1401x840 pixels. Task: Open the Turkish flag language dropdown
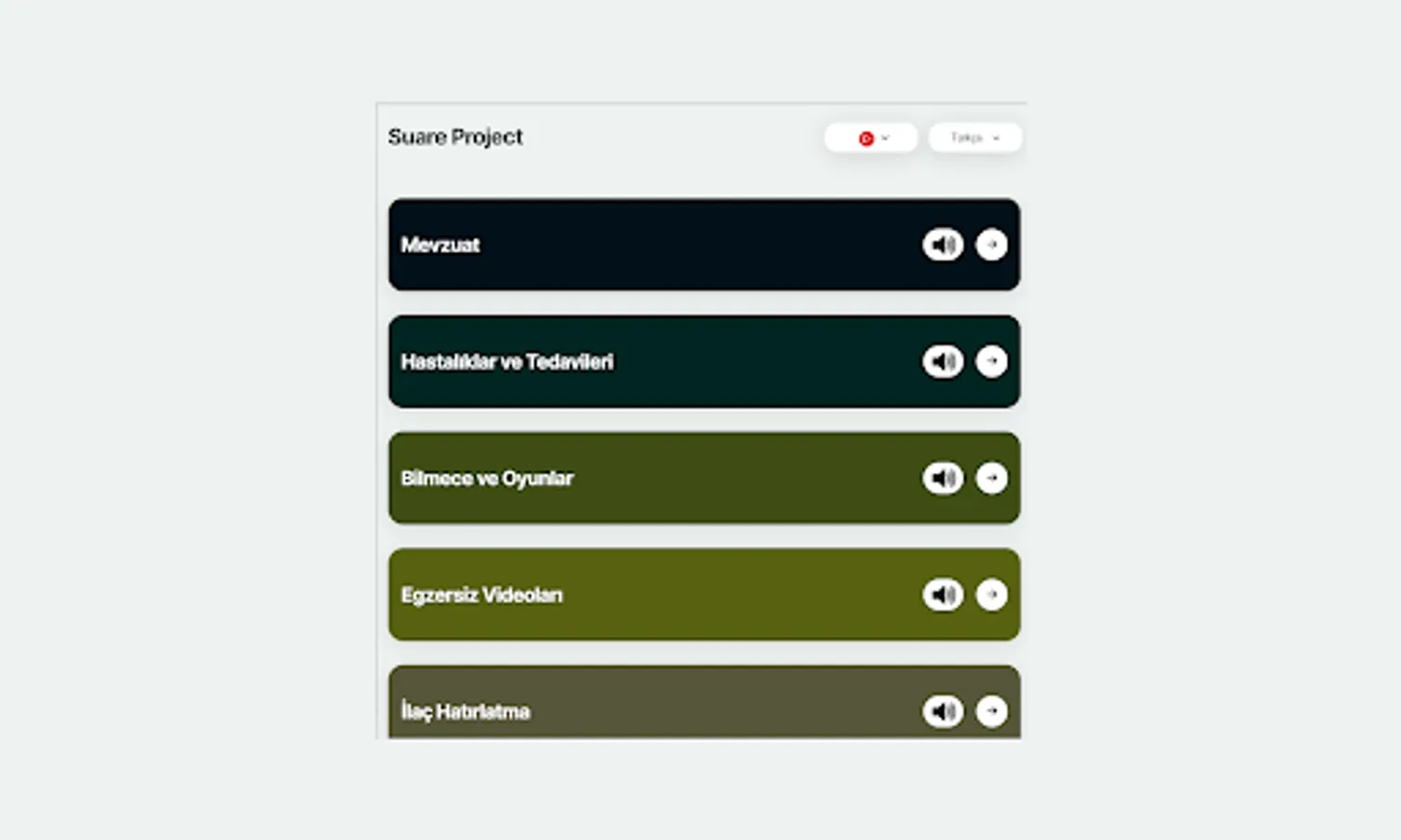tap(870, 137)
